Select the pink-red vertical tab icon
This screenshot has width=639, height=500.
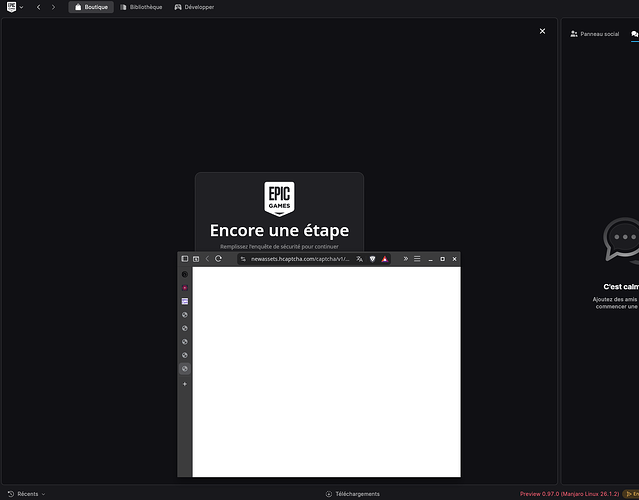coord(185,288)
